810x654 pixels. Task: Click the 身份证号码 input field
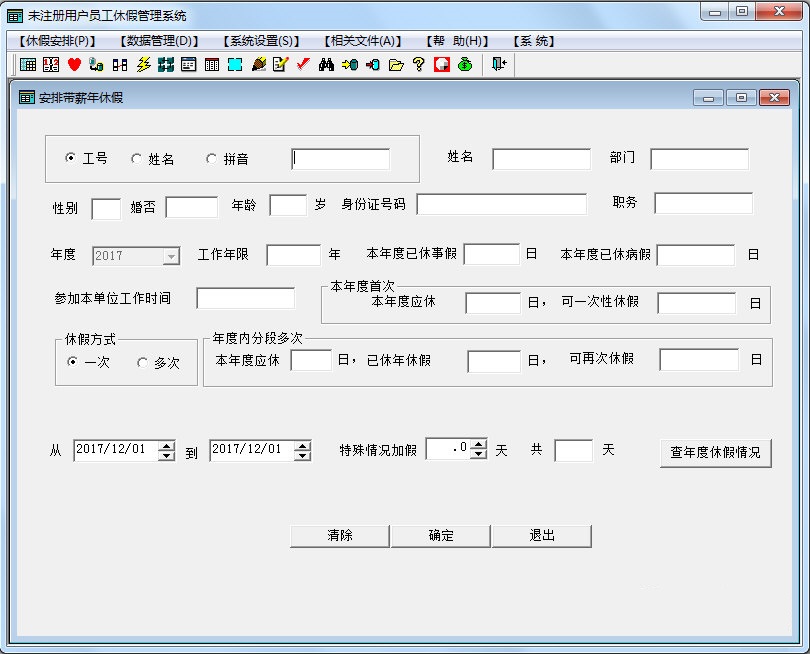(x=502, y=204)
